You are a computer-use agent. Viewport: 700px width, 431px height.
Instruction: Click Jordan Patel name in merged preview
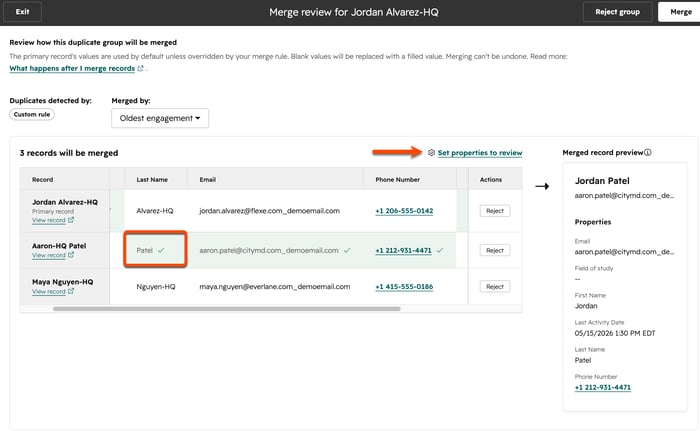pyautogui.click(x=602, y=181)
